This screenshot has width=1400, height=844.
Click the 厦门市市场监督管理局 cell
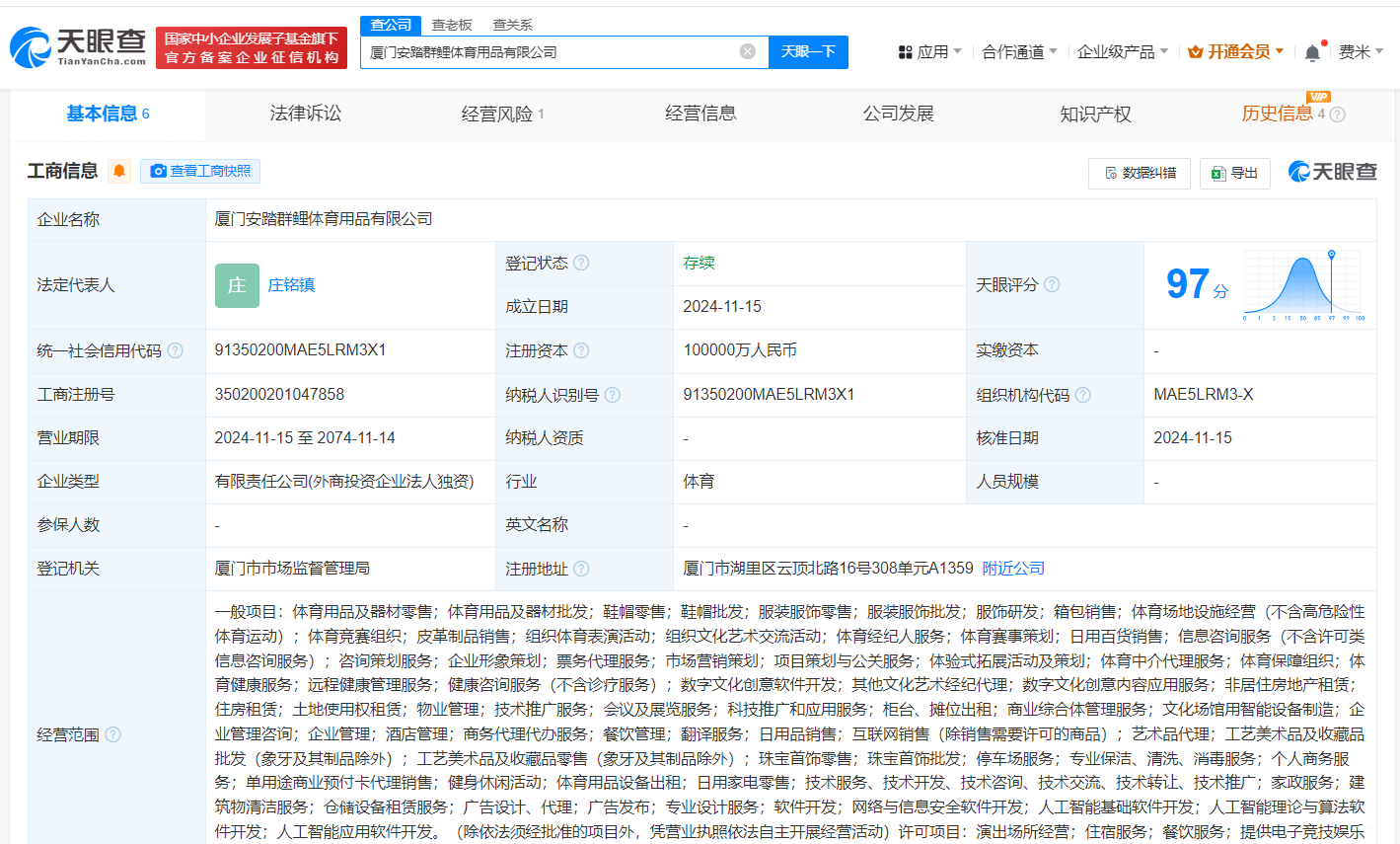[292, 569]
